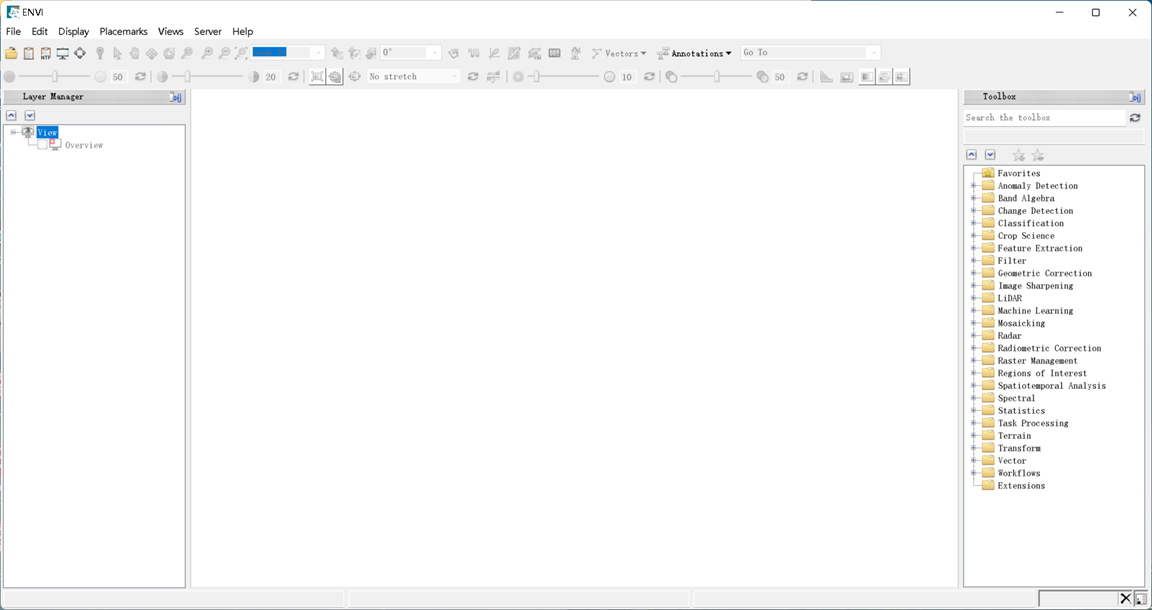The height and width of the screenshot is (610, 1152).
Task: Select the pushpin Crosshairs tool
Action: [x=100, y=53]
